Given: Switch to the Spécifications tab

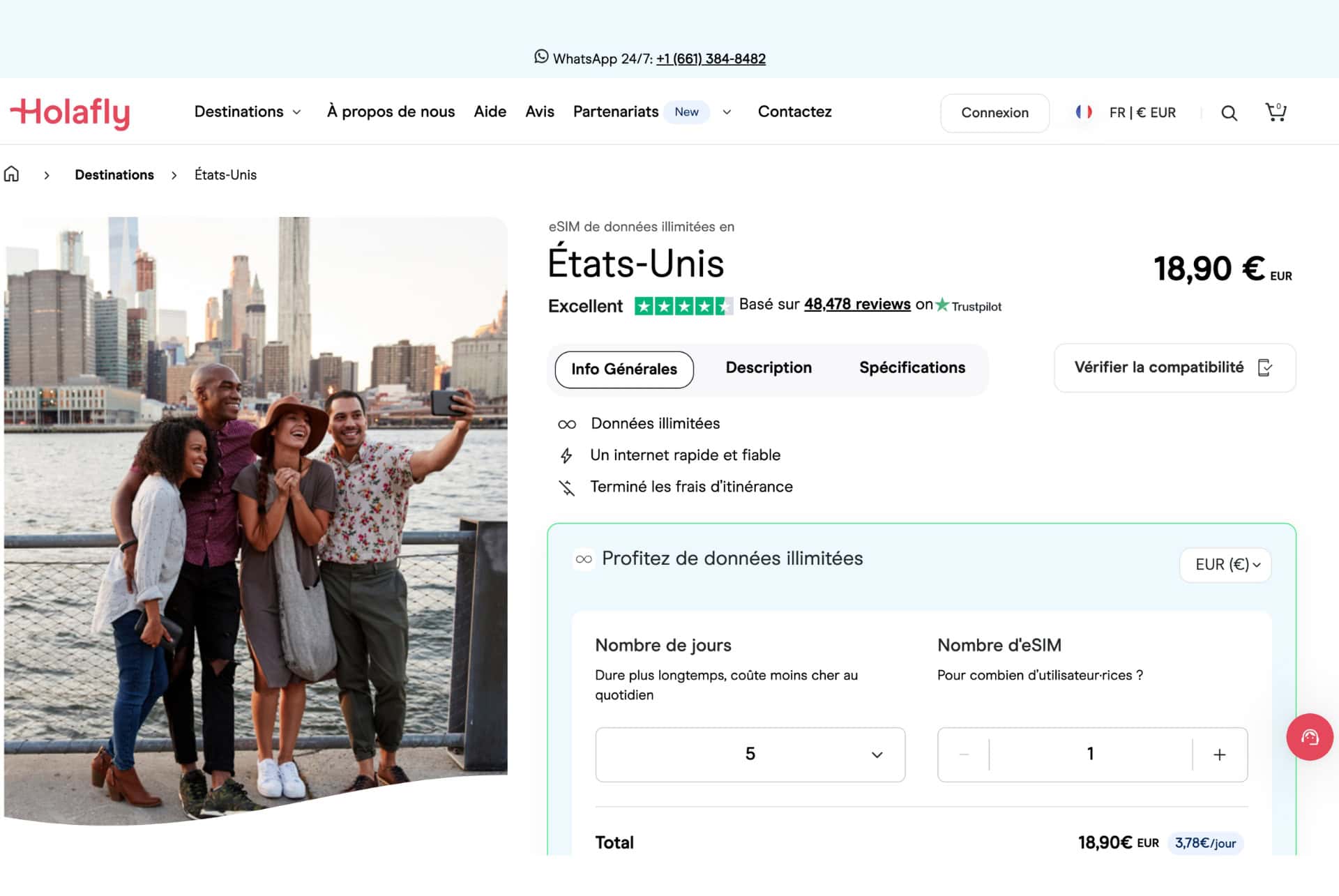Looking at the screenshot, I should (911, 367).
